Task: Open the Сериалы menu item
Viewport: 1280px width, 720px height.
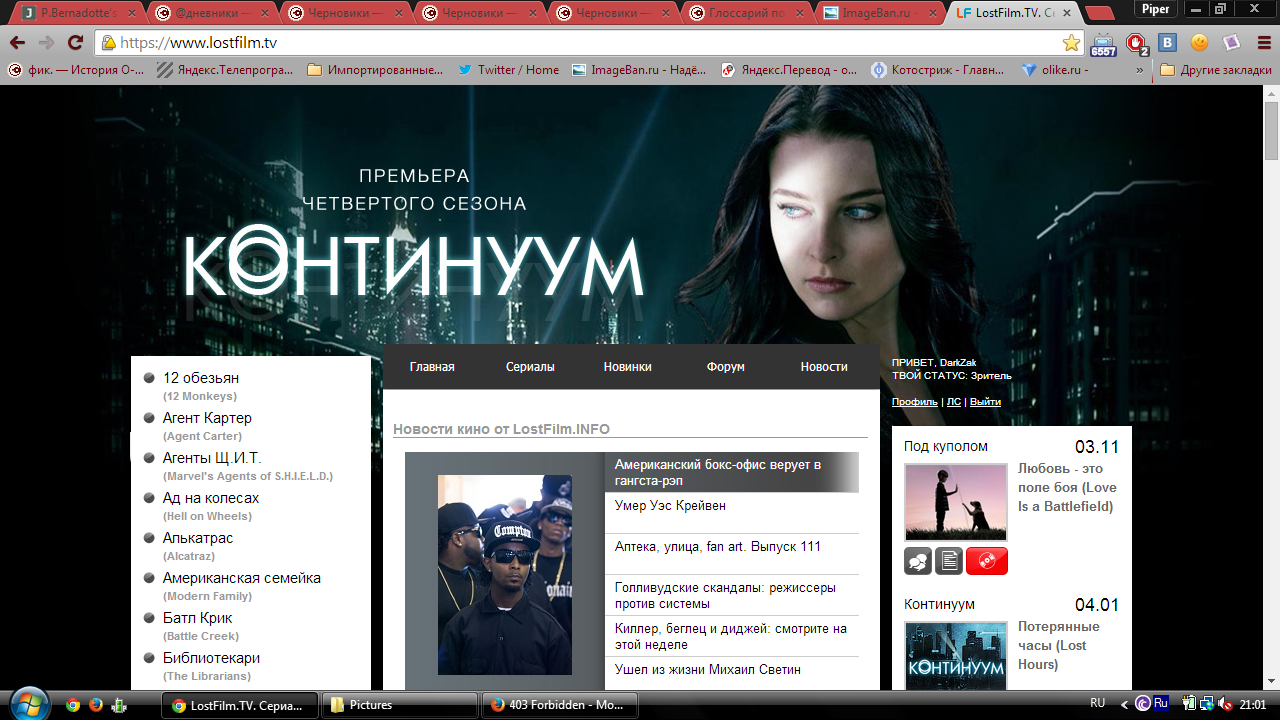Action: click(530, 367)
